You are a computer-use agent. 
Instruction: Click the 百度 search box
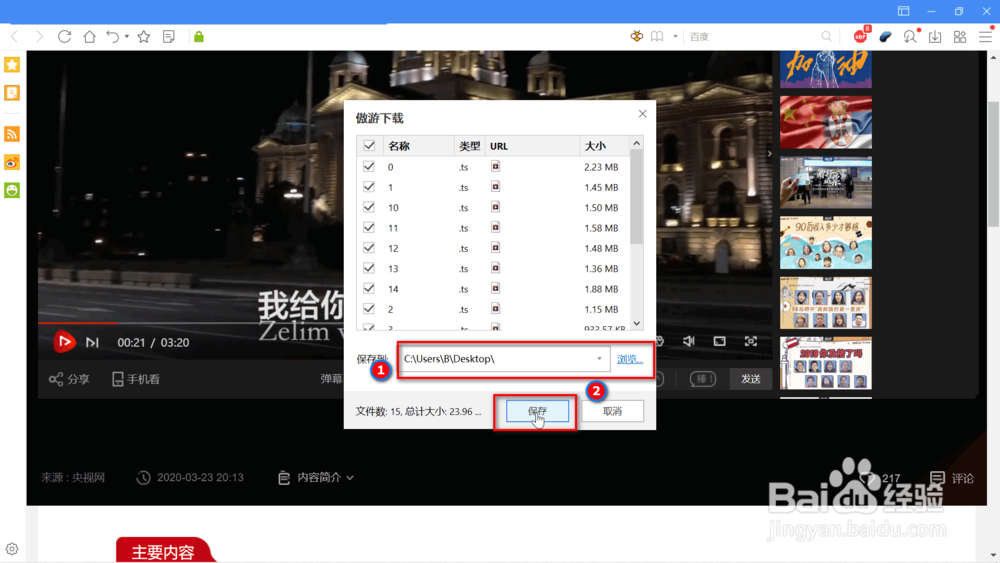(x=753, y=37)
